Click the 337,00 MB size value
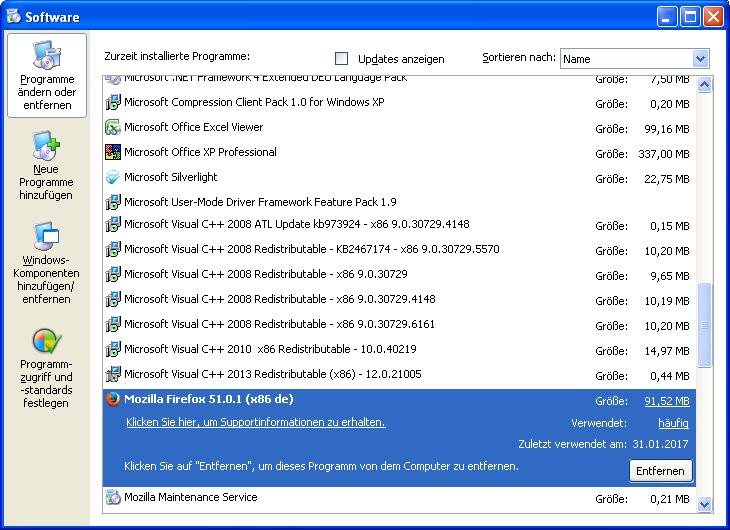The height and width of the screenshot is (530, 730). tap(664, 154)
